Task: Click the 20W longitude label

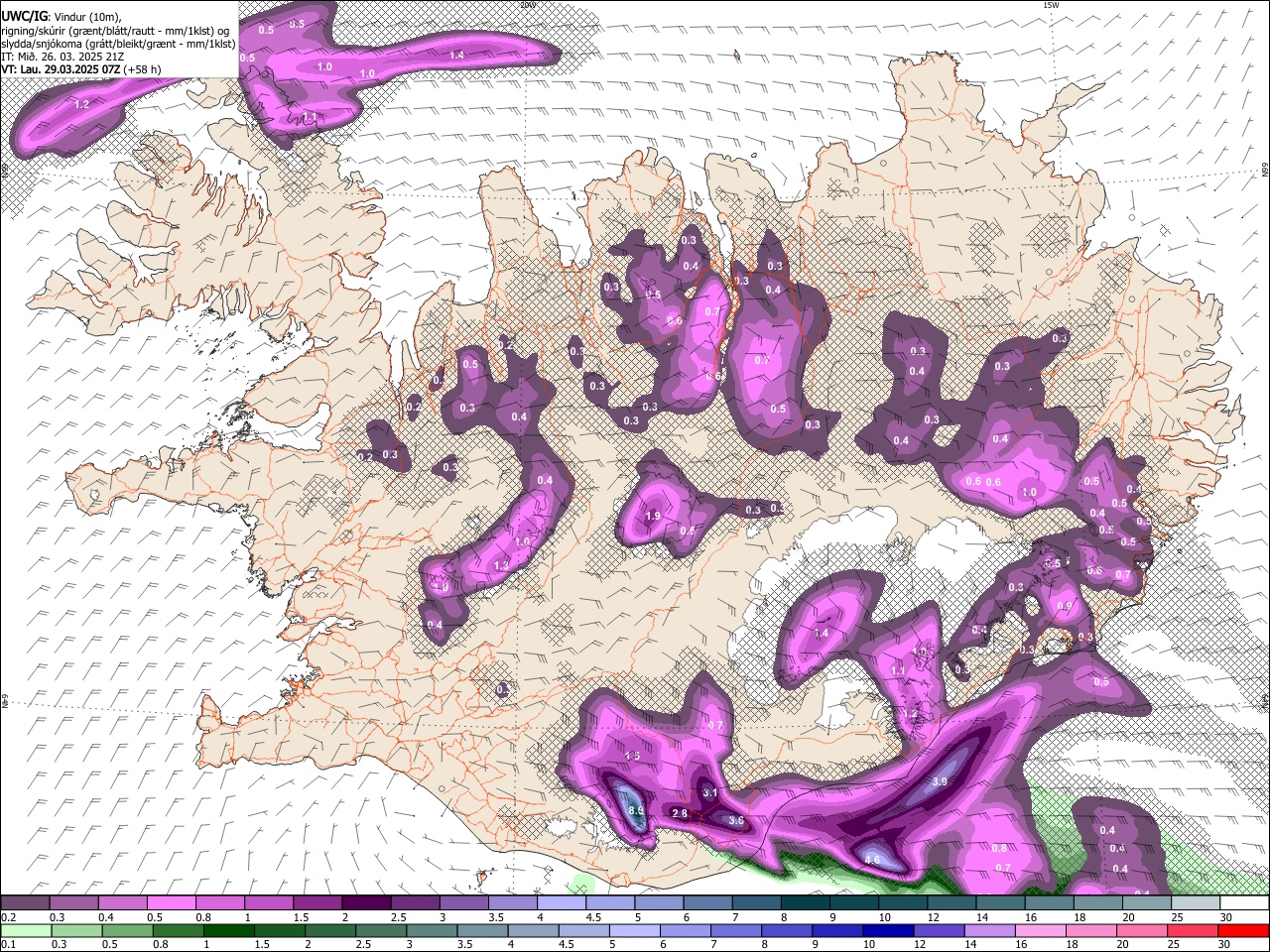Action: (x=527, y=5)
